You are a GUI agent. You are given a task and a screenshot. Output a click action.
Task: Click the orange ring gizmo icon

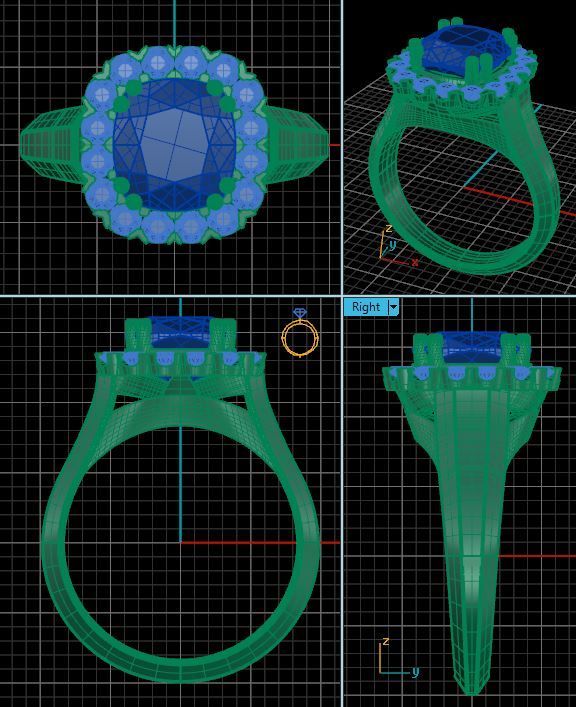300,332
